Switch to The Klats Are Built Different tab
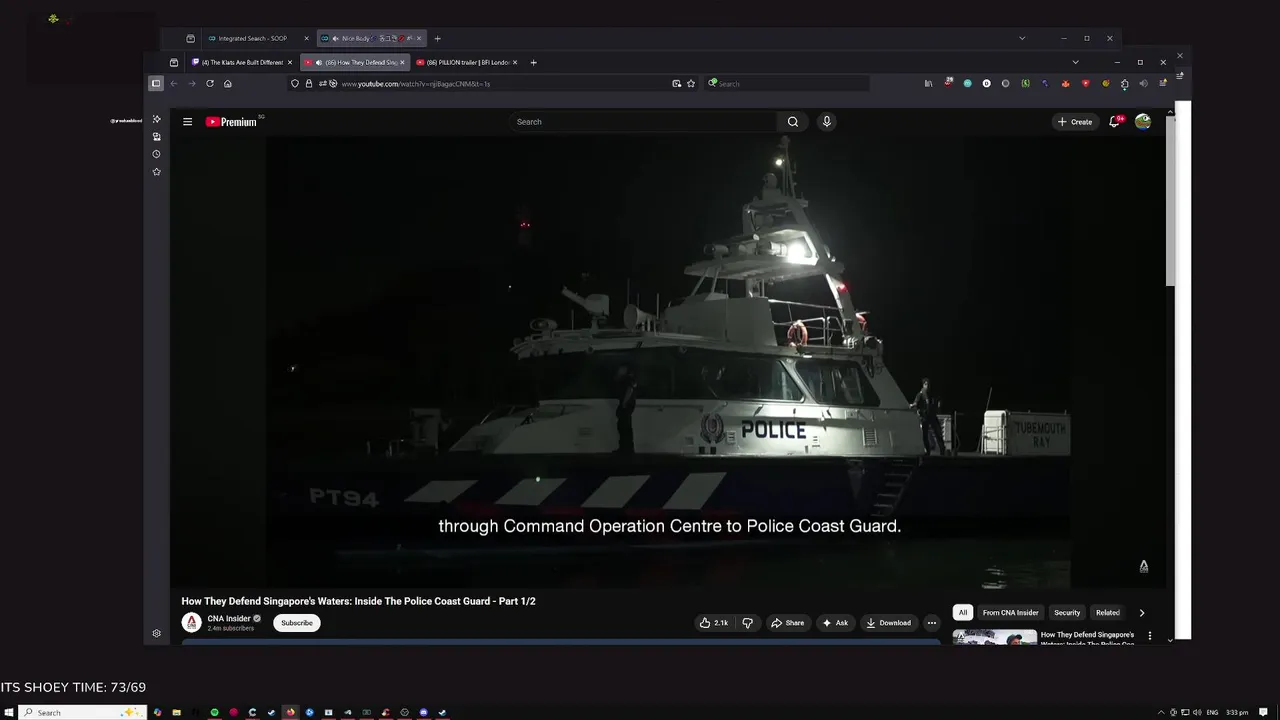The width and height of the screenshot is (1280, 720). [x=241, y=62]
